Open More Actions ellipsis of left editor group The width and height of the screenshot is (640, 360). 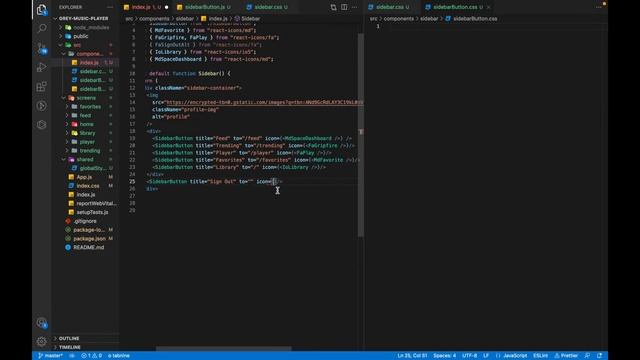(354, 7)
